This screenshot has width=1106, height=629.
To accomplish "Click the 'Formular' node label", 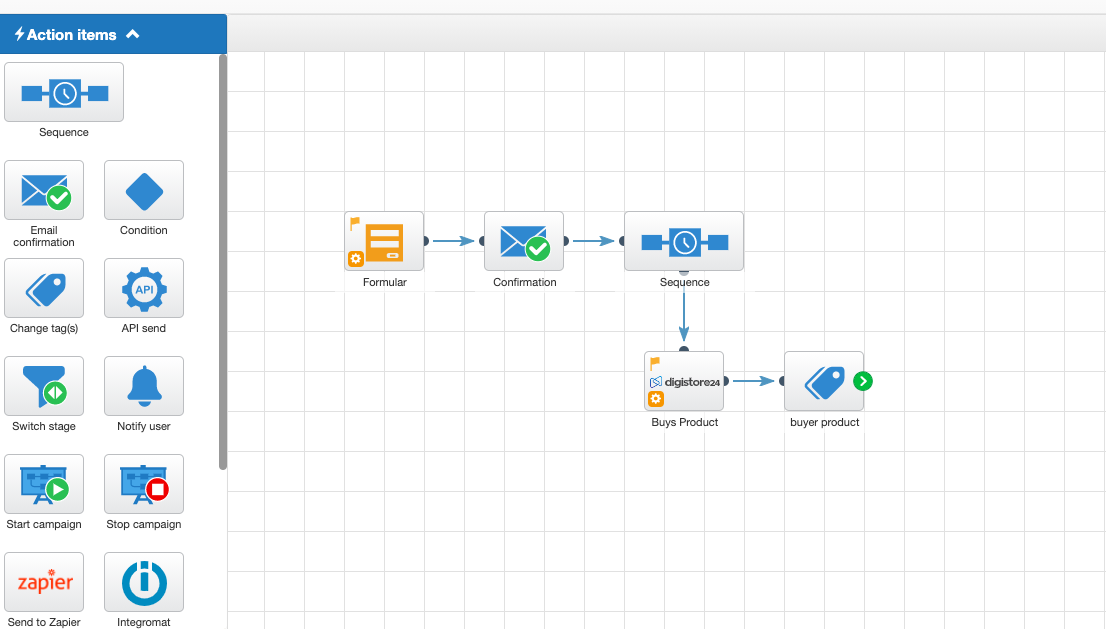I will coord(384,282).
